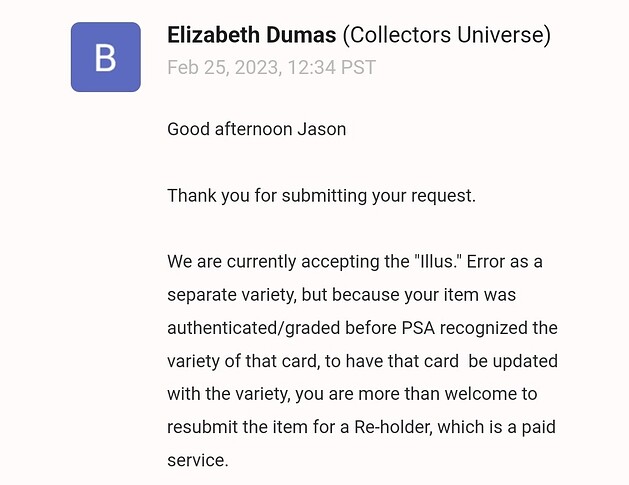Click "Thank you for submitting your request." line
The image size is (629, 485).
pyautogui.click(x=321, y=195)
